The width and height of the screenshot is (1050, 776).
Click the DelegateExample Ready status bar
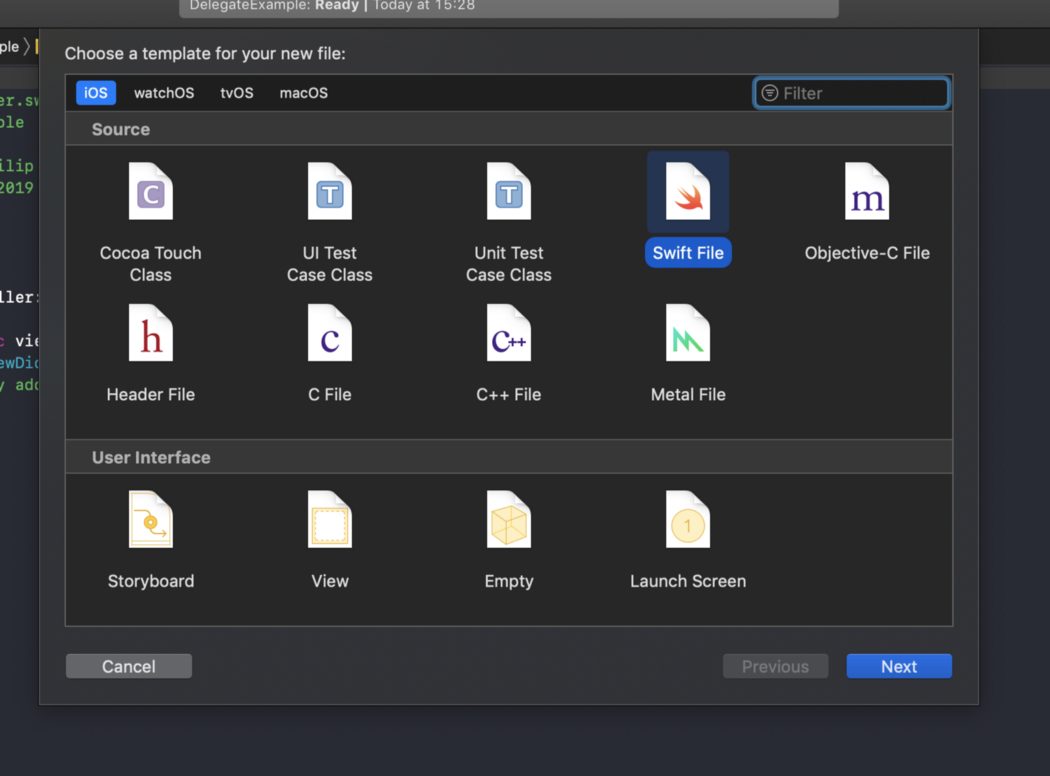[x=509, y=7]
